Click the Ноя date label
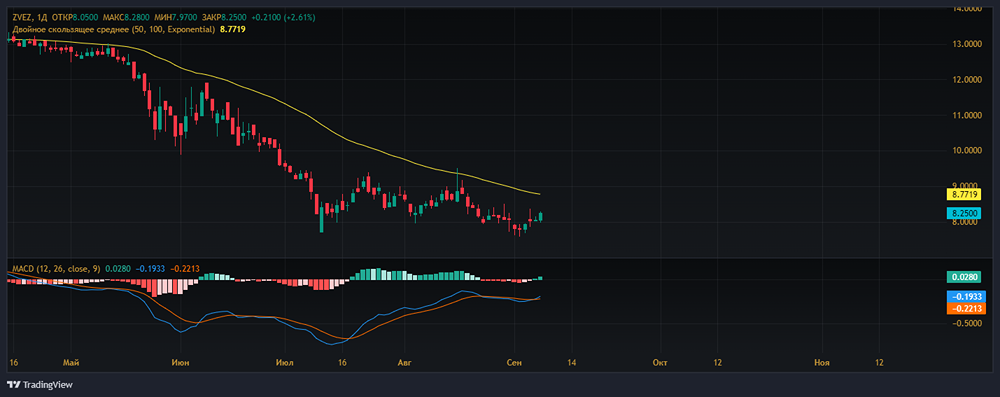This screenshot has height=397, width=1000. pyautogui.click(x=823, y=363)
